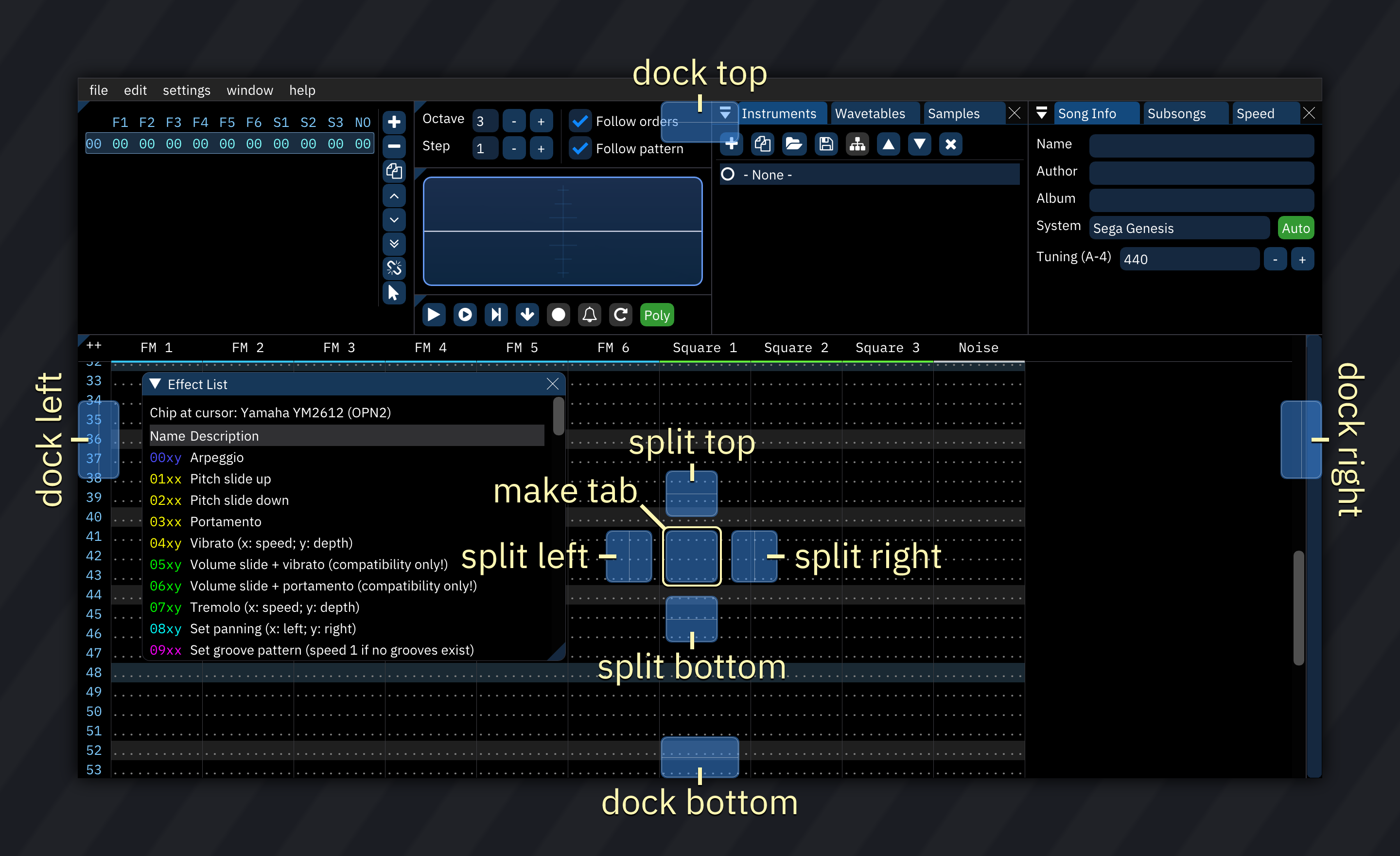Select the None instrument radio entry
The width and height of the screenshot is (1400, 856).
pos(728,175)
